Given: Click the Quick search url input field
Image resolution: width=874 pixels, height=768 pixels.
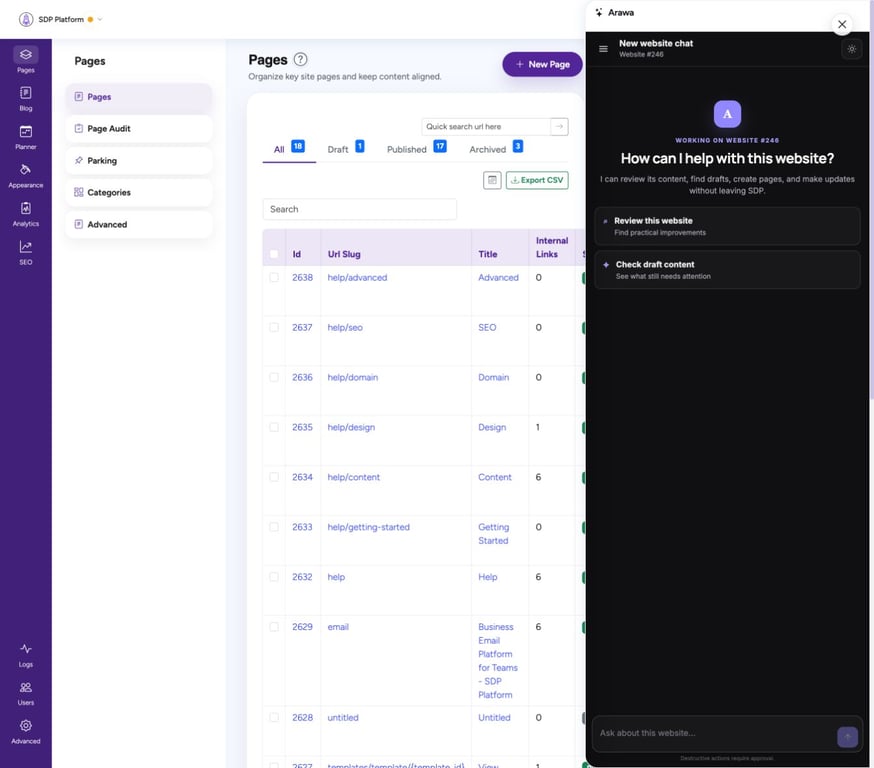Looking at the screenshot, I should click(485, 127).
